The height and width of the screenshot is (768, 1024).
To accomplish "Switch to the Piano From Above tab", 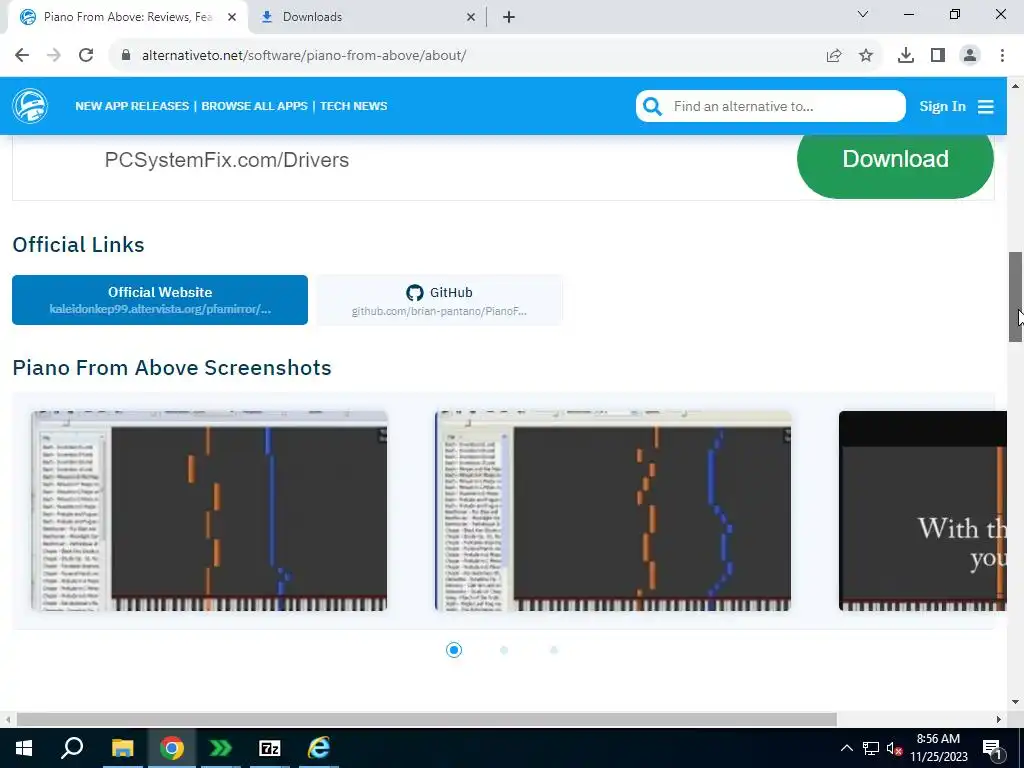I will click(x=128, y=17).
